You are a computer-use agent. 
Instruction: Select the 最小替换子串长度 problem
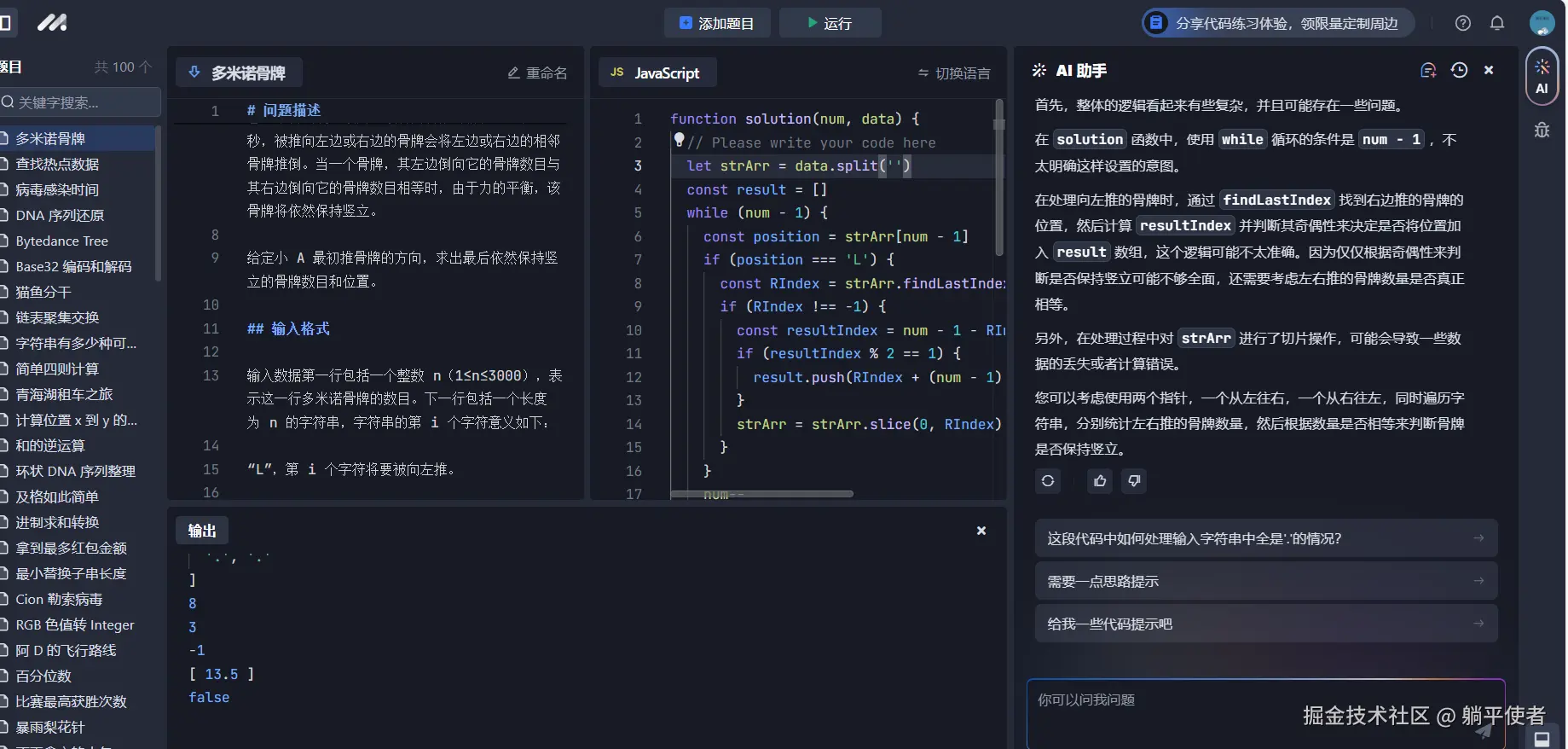click(77, 573)
